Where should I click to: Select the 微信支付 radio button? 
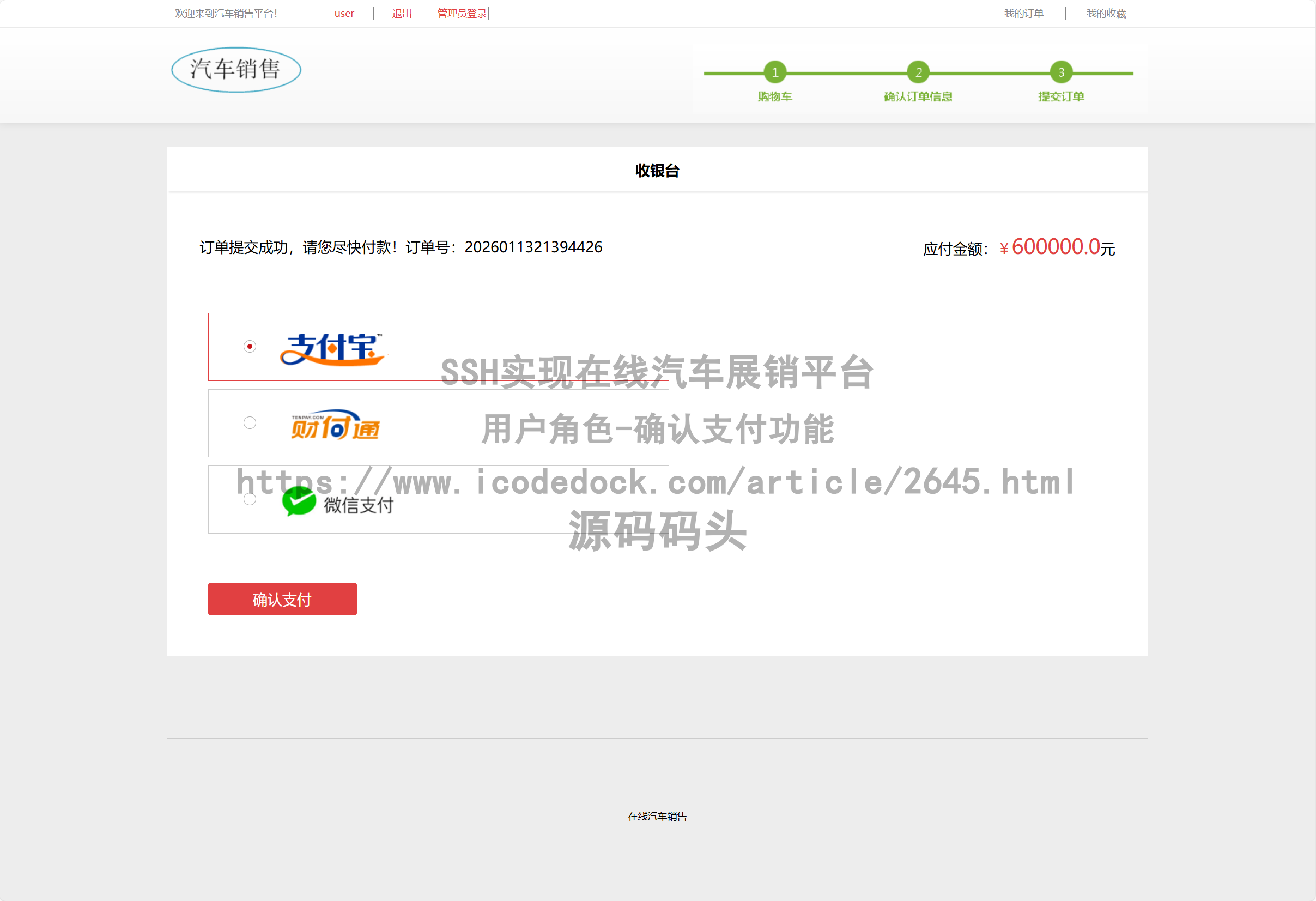click(x=250, y=499)
